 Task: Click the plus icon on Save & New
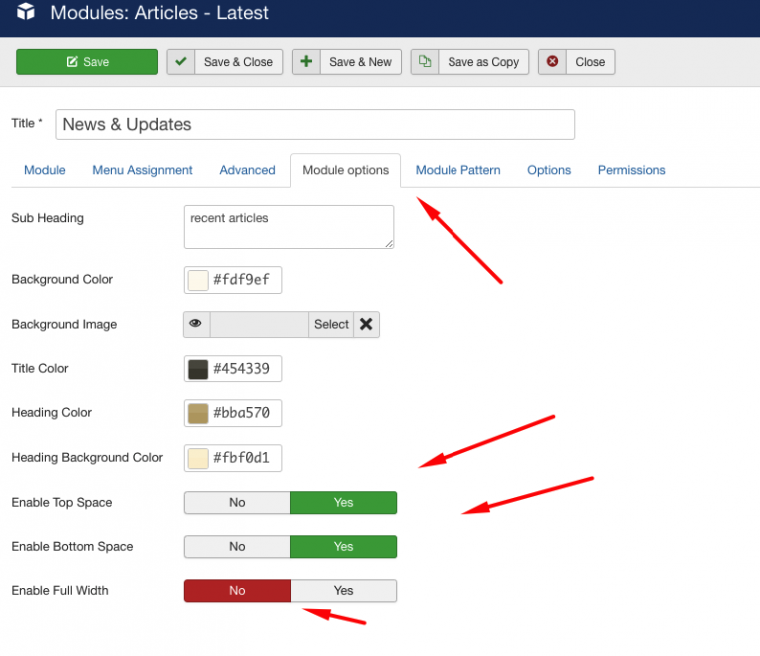tap(306, 62)
